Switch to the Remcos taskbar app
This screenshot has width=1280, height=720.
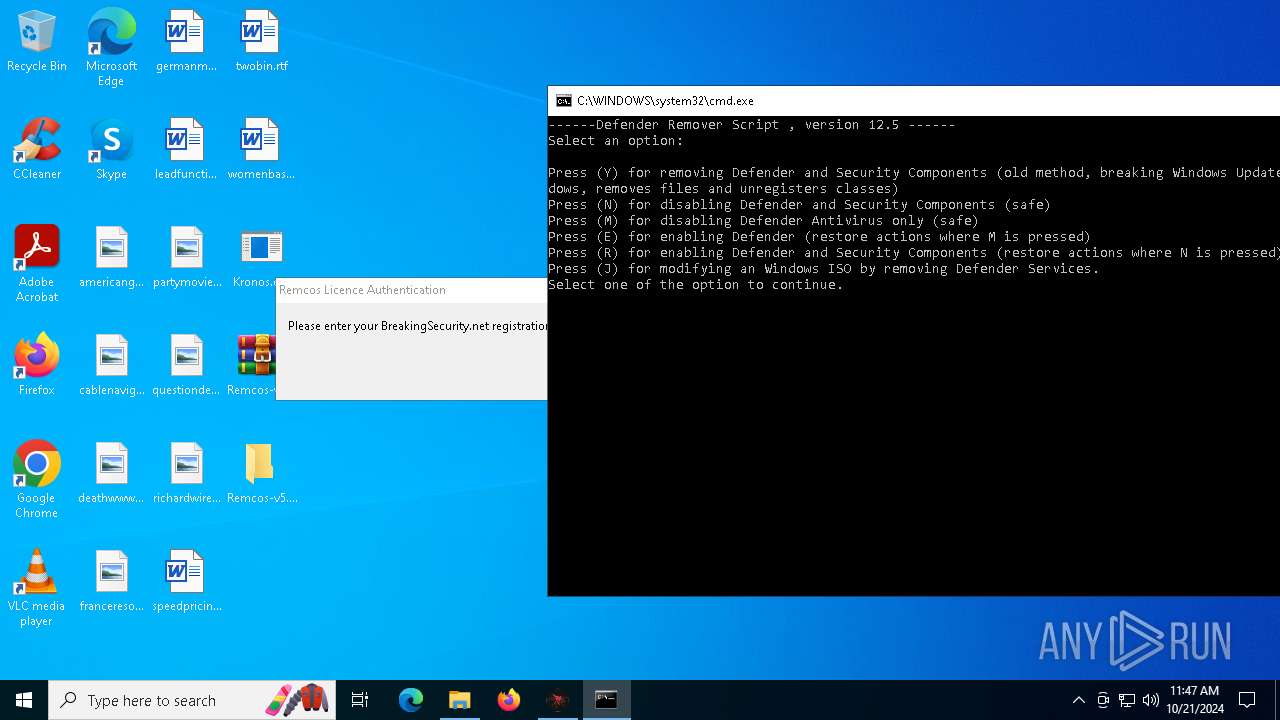[x=557, y=700]
